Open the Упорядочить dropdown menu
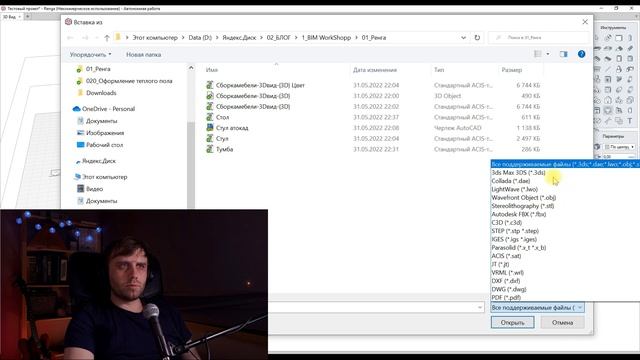The height and width of the screenshot is (360, 640). [90, 54]
